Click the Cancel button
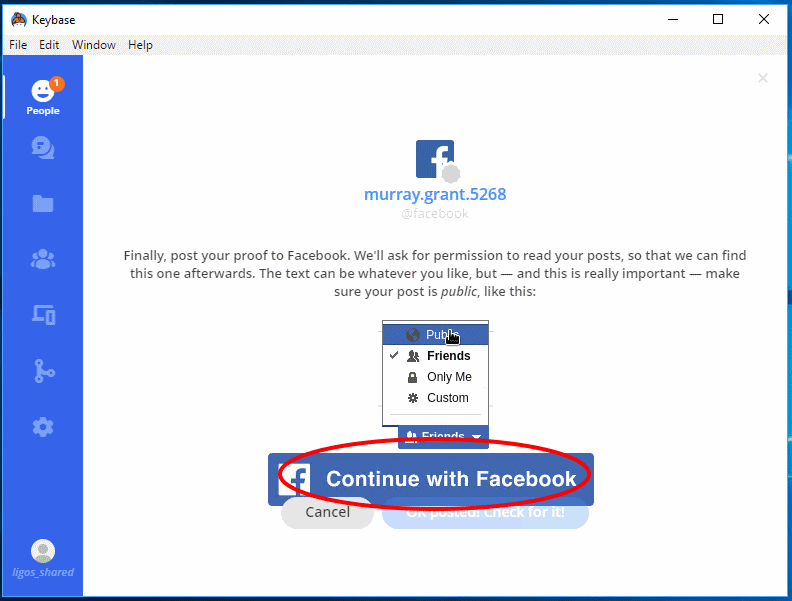 [327, 513]
